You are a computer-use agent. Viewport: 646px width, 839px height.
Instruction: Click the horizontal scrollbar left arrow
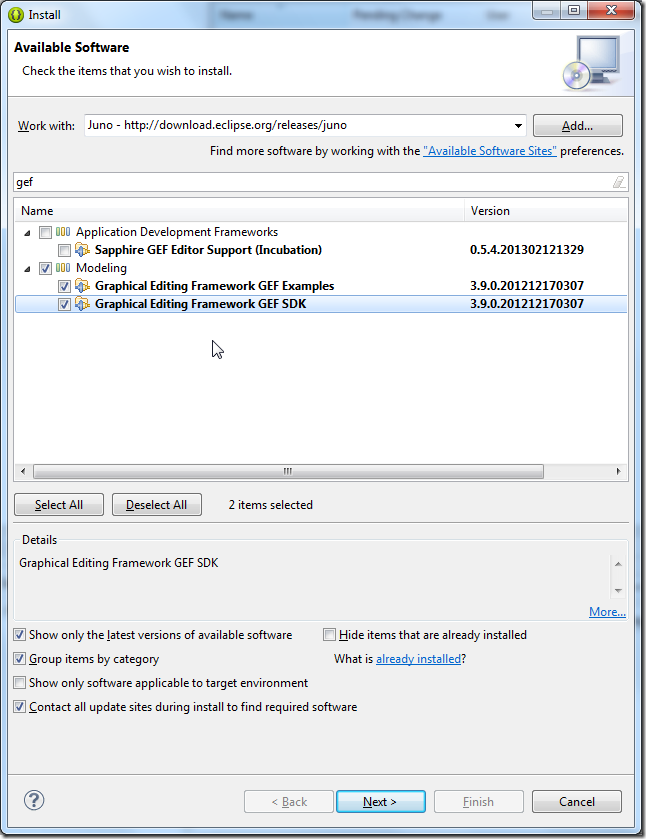(22, 471)
